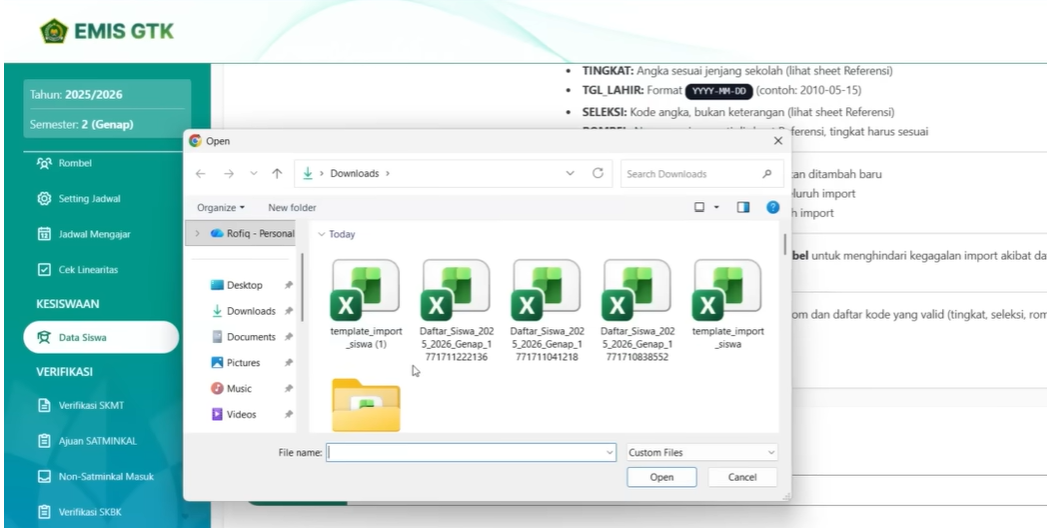This screenshot has height=528, width=1047.
Task: Go back in the Open dialog
Action: tap(200, 174)
